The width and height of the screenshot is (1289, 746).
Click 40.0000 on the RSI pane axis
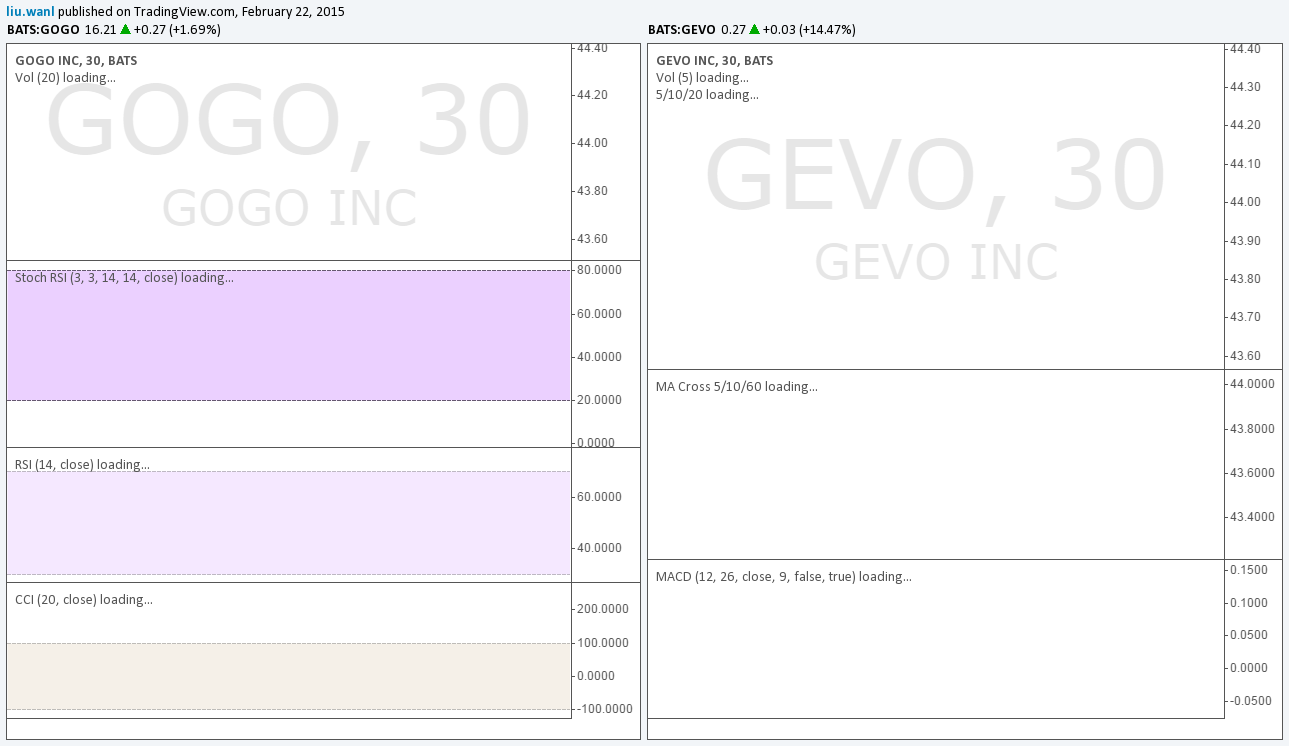[x=599, y=548]
